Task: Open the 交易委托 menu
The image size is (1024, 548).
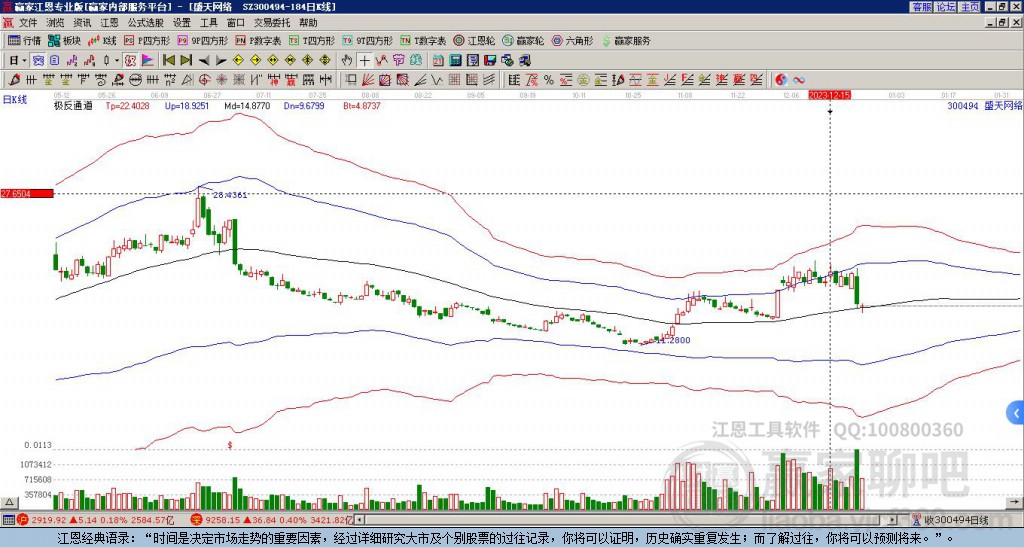Action: click(272, 23)
